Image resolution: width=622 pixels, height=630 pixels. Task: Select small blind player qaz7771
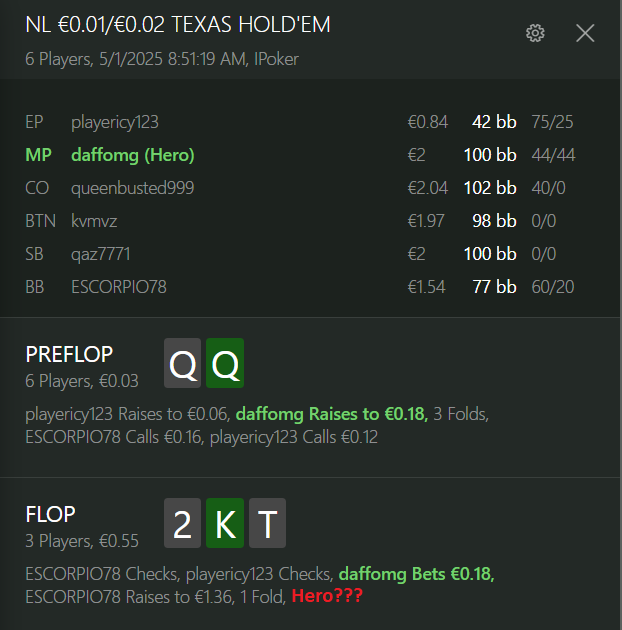click(x=100, y=254)
